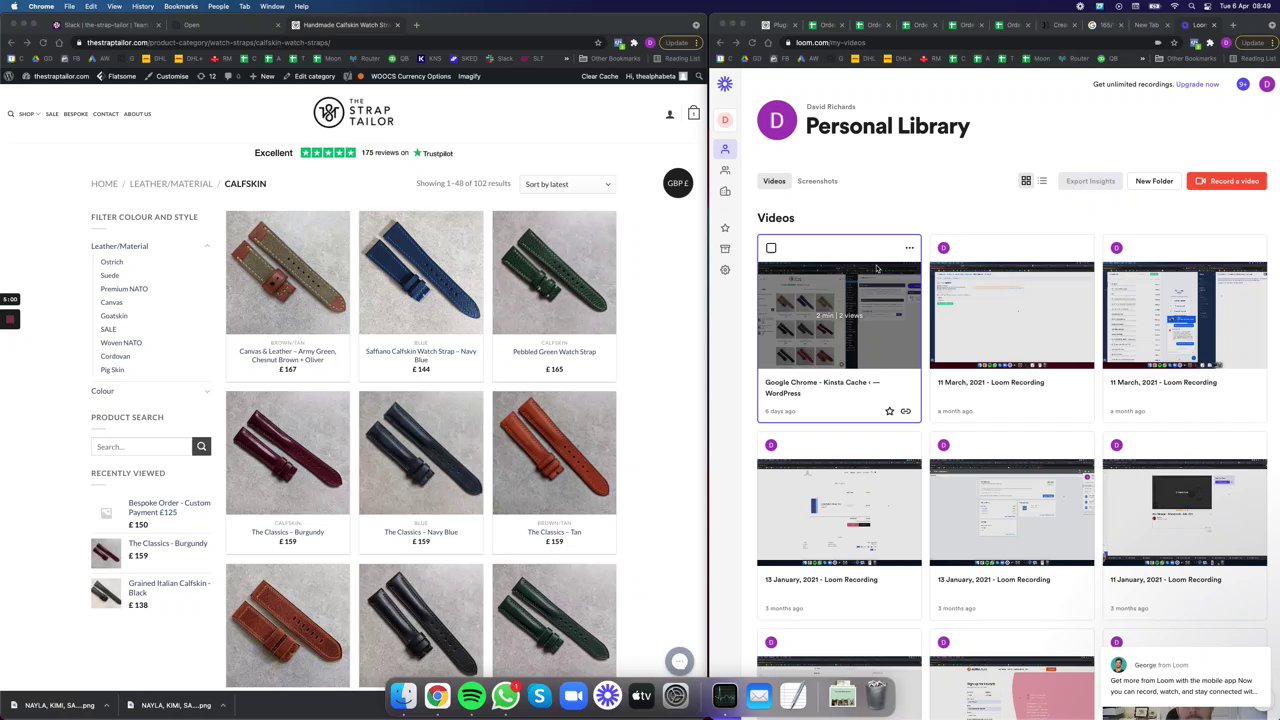The image size is (1280, 720).
Task: Click Clear Cache in WordPress admin bar
Action: [x=600, y=76]
